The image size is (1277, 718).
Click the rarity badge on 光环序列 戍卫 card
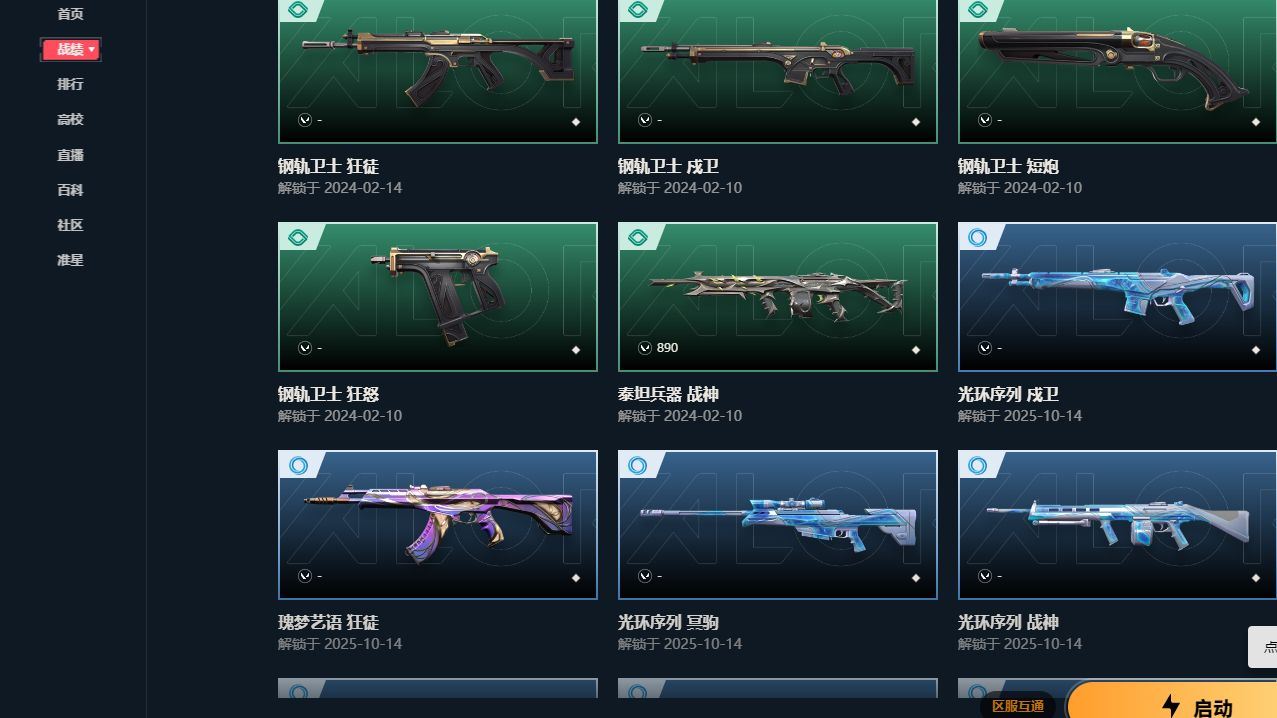(x=978, y=237)
